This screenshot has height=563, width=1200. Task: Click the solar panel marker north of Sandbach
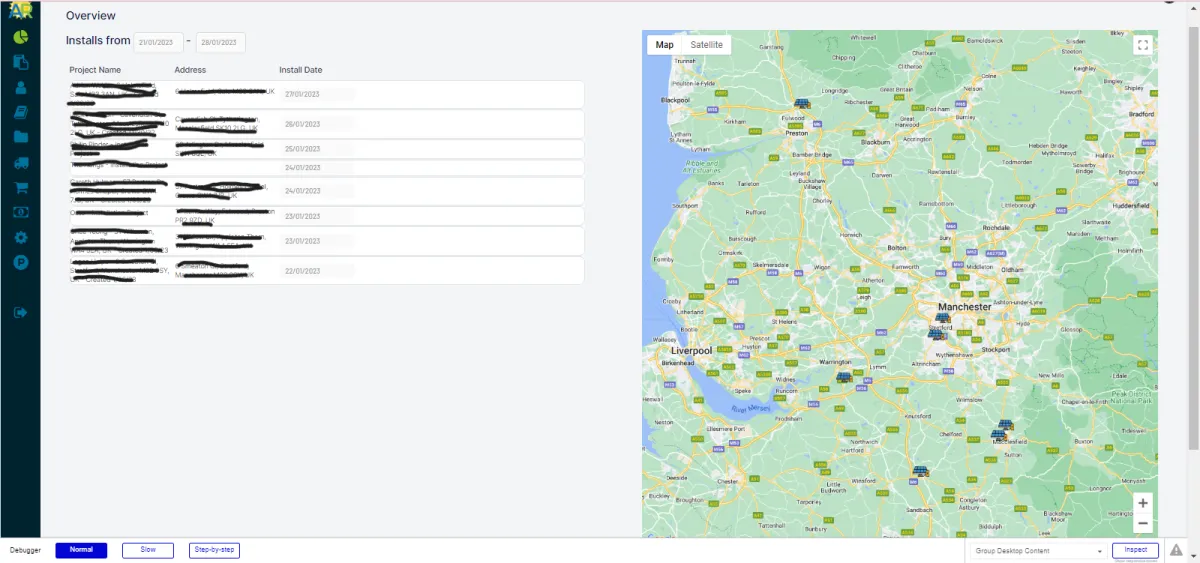coord(919,470)
